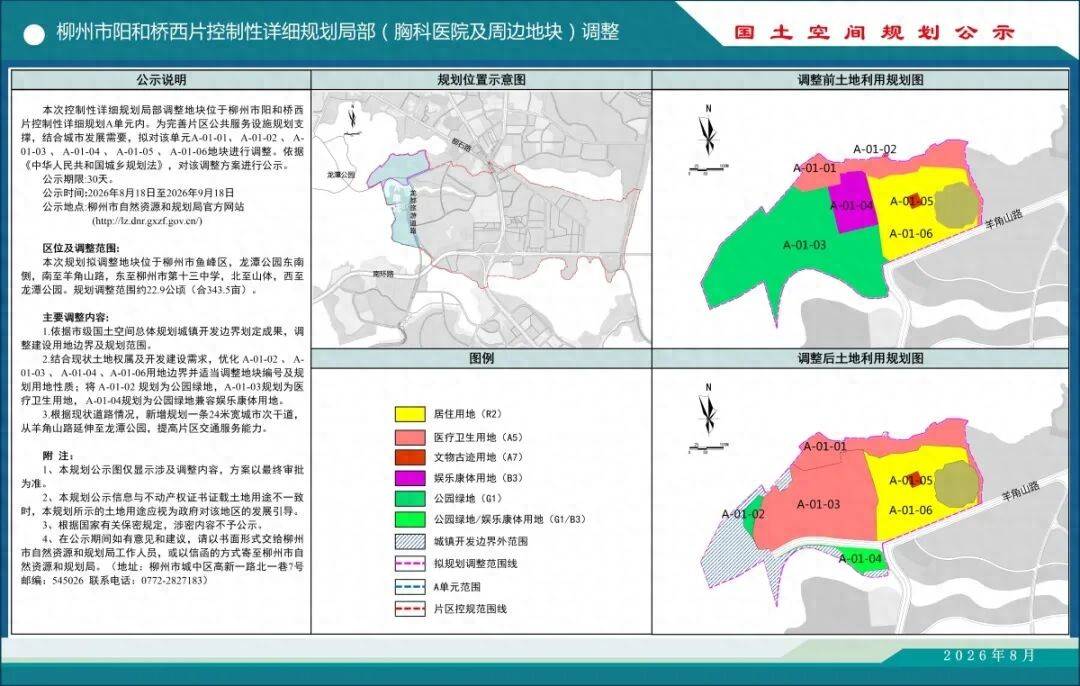
Task: Select the 公示说明 panel header
Action: pyautogui.click(x=161, y=80)
